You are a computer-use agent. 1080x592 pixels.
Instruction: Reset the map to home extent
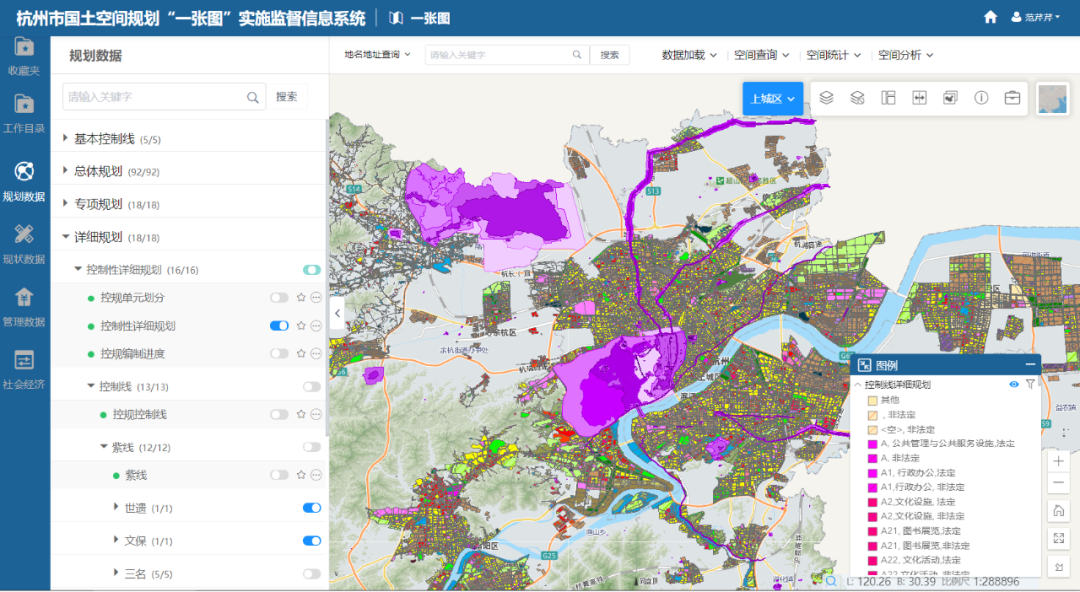coord(1059,511)
